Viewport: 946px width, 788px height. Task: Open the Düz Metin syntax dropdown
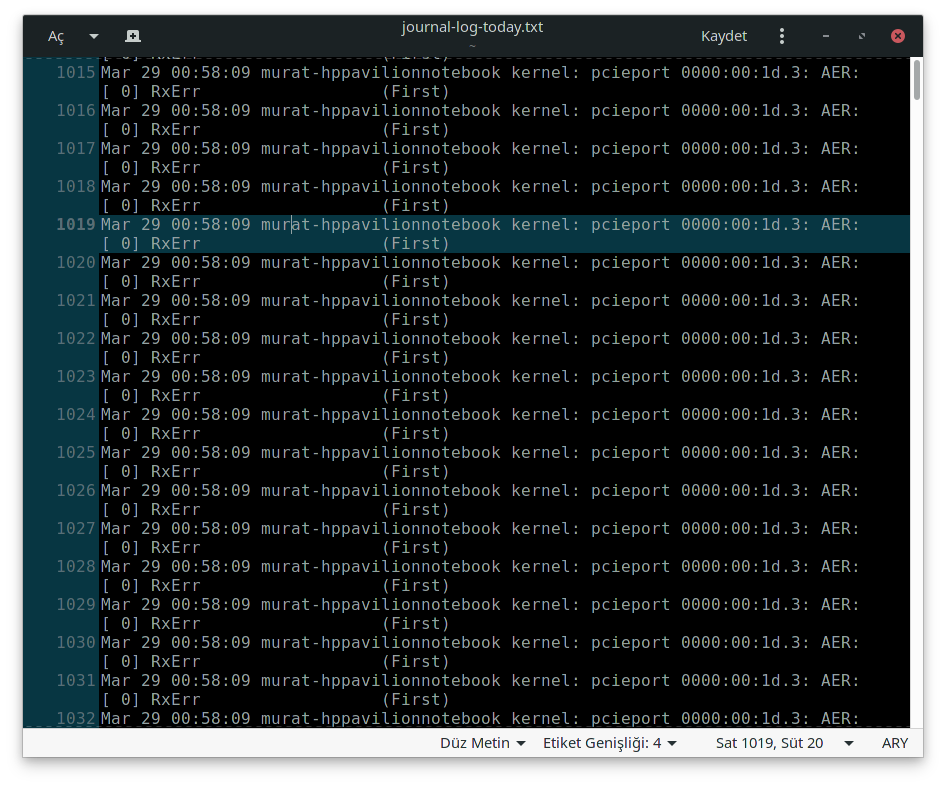483,743
